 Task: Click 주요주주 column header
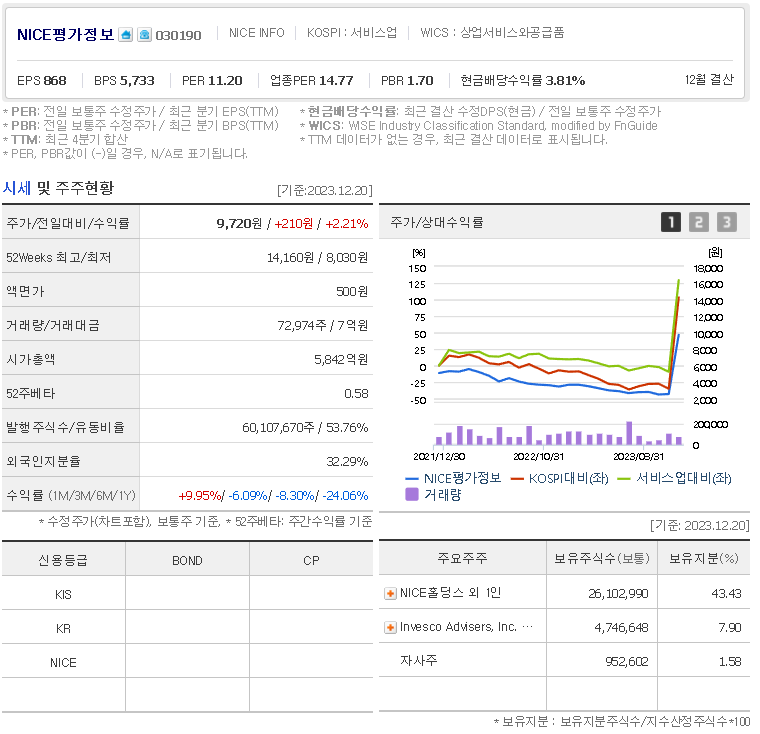pos(462,558)
